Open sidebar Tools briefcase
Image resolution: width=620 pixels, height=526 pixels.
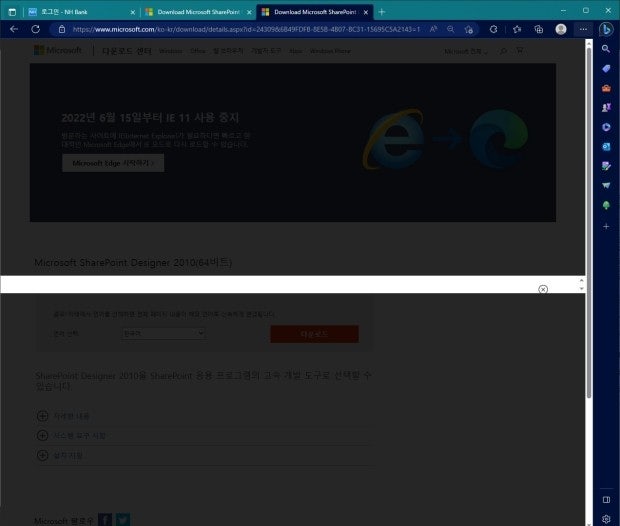point(606,88)
